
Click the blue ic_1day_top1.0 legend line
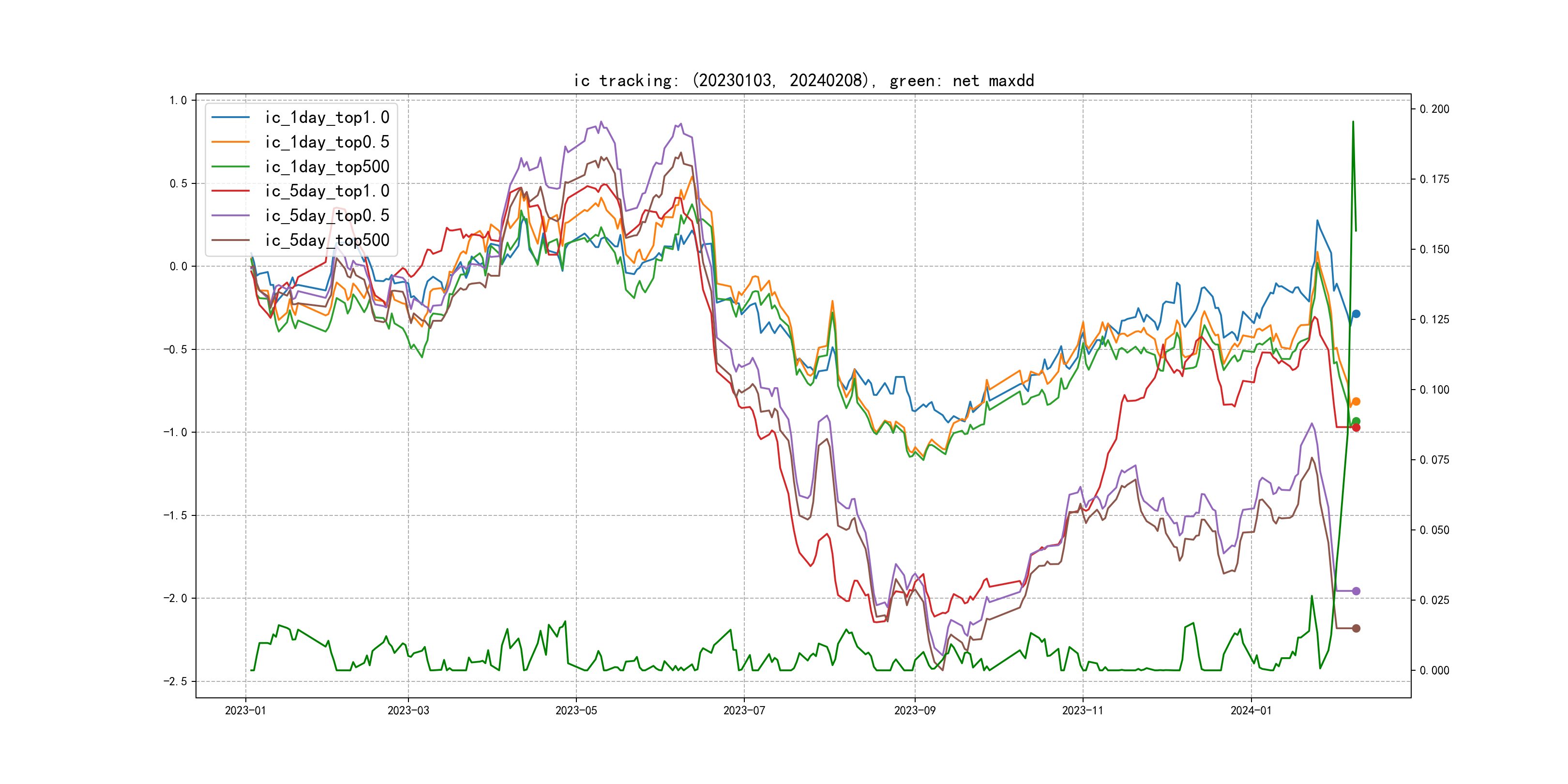click(230, 118)
